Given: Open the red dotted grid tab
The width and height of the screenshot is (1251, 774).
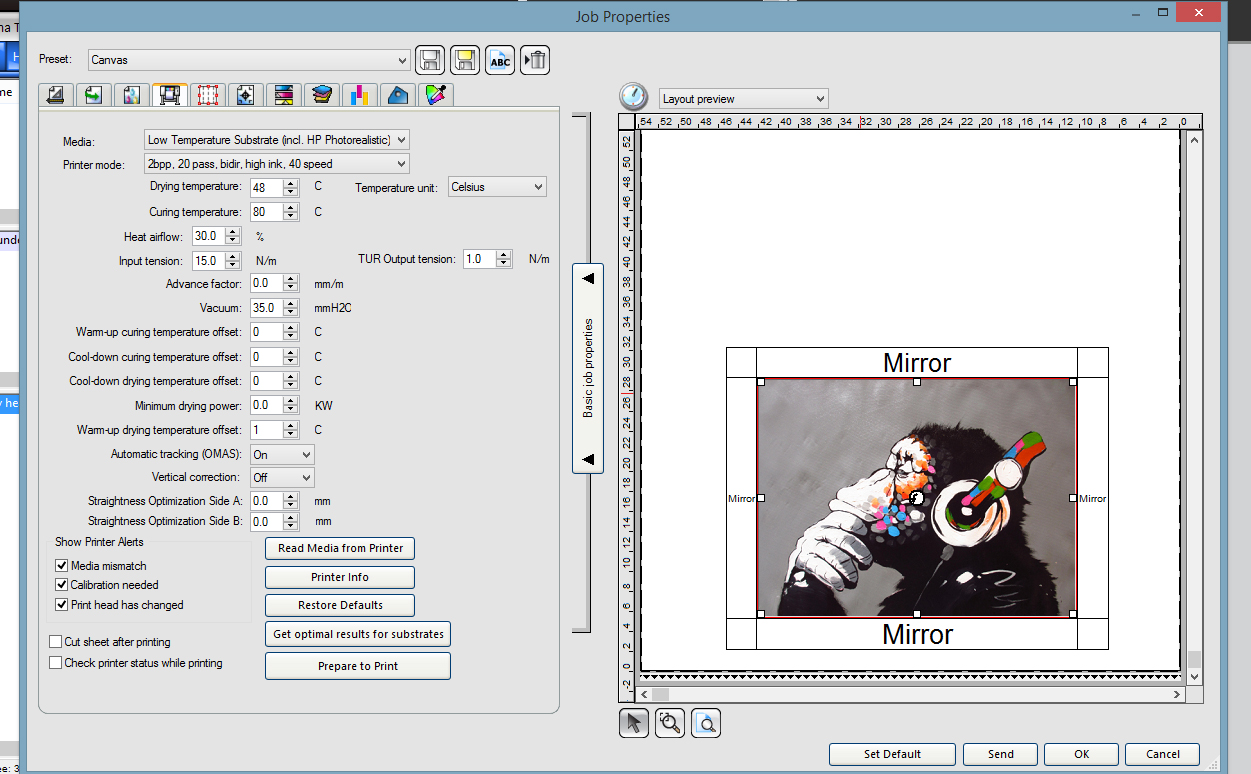Looking at the screenshot, I should tap(207, 95).
